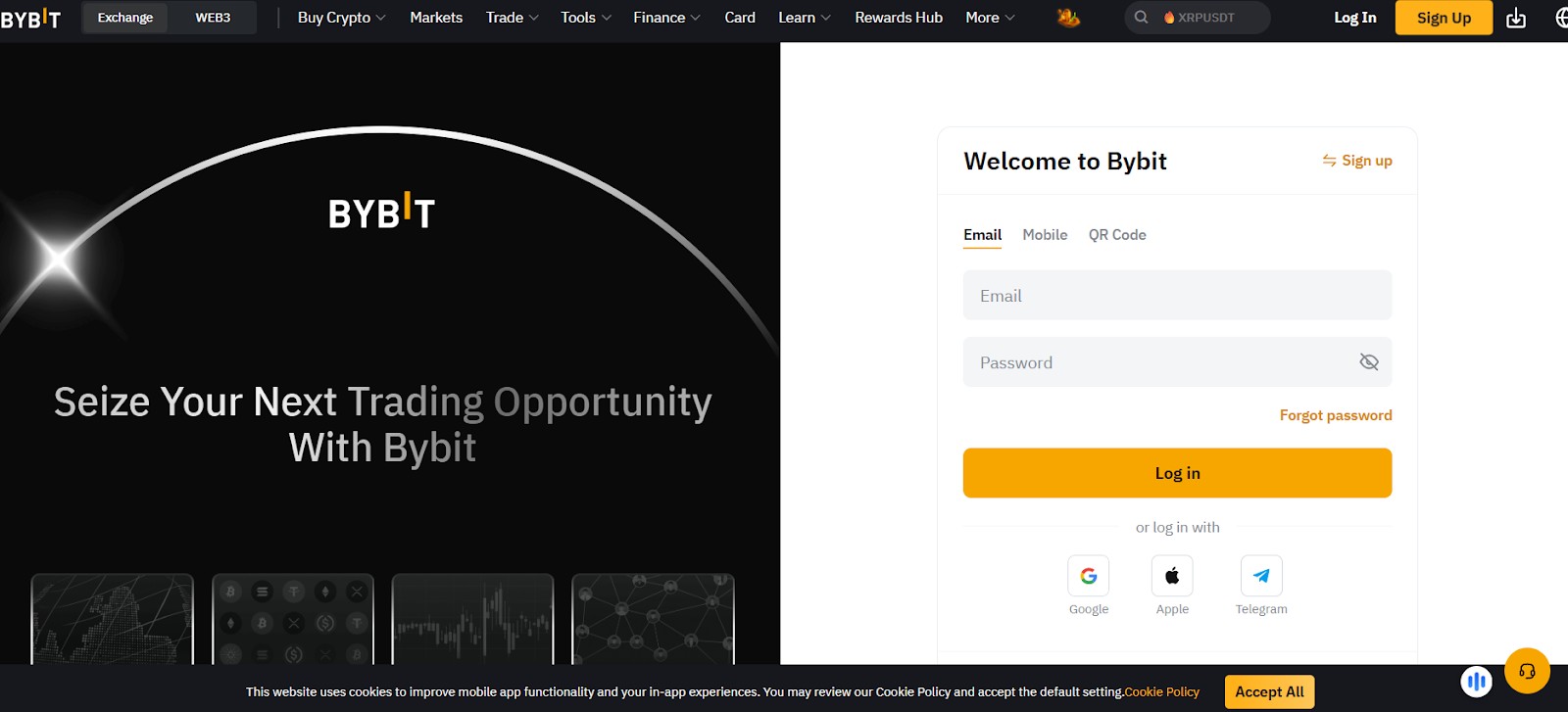
Task: Focus the Password input field
Action: coord(1177,362)
